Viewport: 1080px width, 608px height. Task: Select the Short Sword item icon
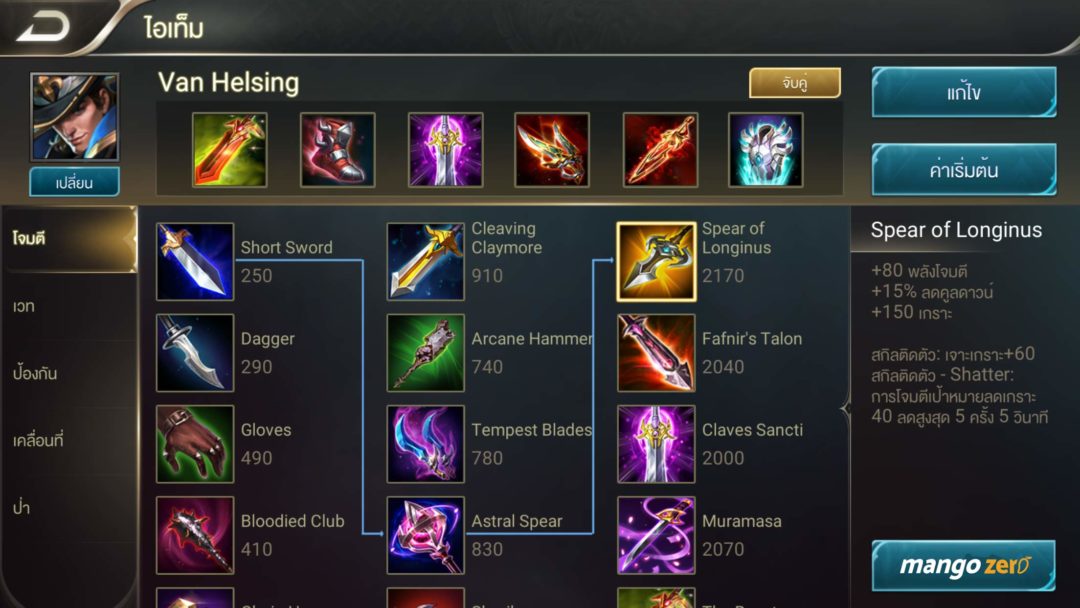point(195,261)
